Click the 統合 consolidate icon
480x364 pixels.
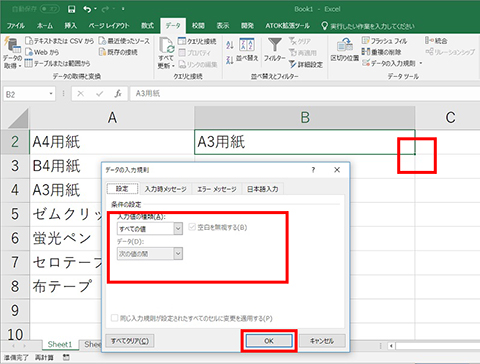pos(429,41)
